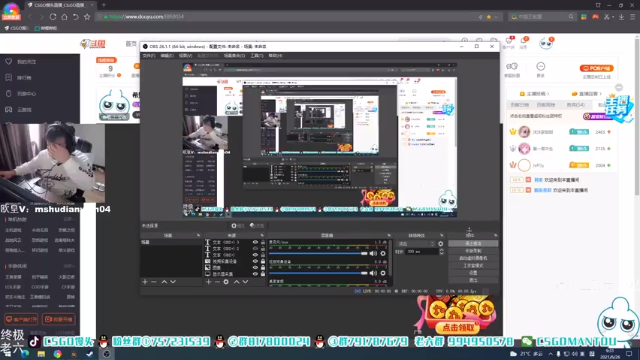Image resolution: width=640 pixels, height=360 pixels.
Task: Toggle visibility of 图像 source
Action: point(255,268)
